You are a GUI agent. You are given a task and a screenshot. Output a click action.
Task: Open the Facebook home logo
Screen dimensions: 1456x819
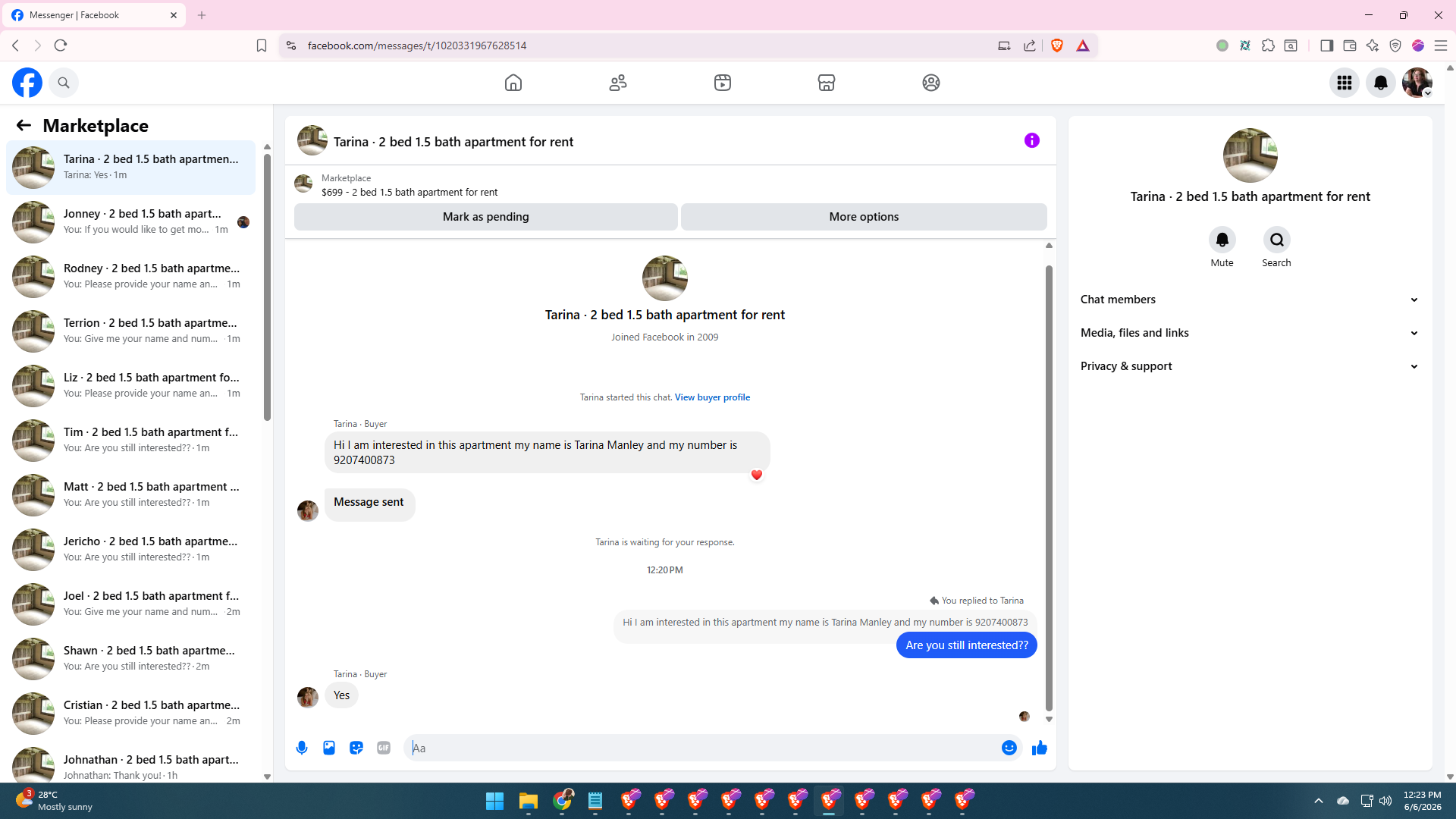point(27,83)
